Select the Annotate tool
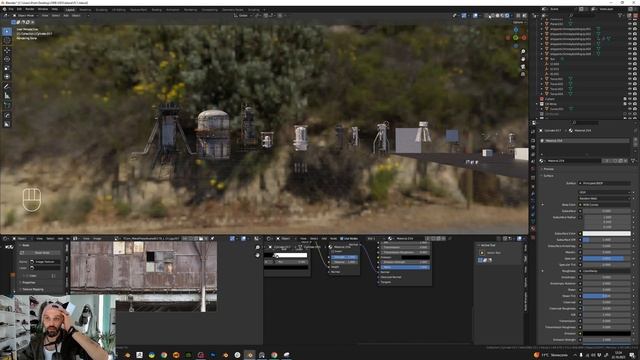 click(x=7, y=87)
